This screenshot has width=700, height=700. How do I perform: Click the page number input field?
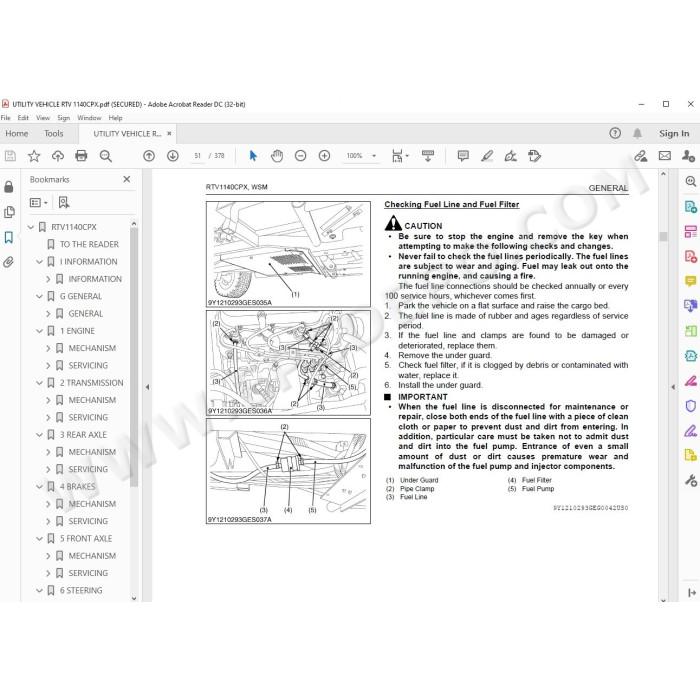click(197, 156)
